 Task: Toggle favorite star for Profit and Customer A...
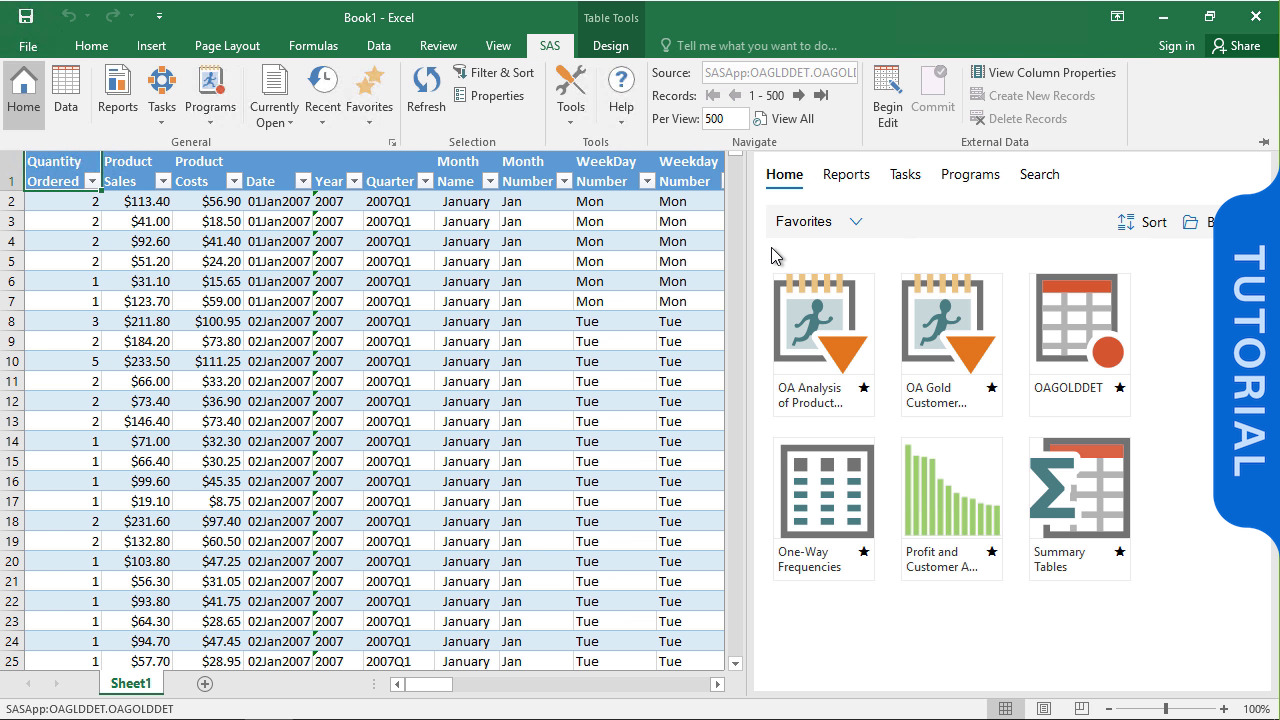[x=991, y=551]
